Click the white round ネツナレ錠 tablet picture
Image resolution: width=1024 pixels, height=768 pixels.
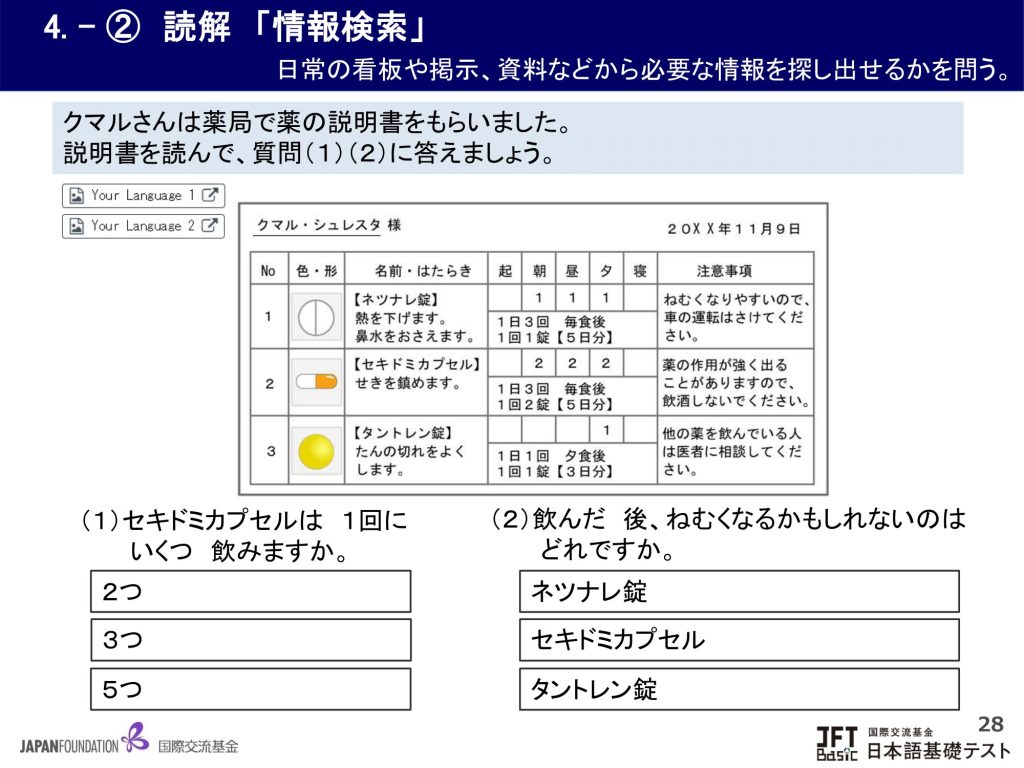(316, 316)
